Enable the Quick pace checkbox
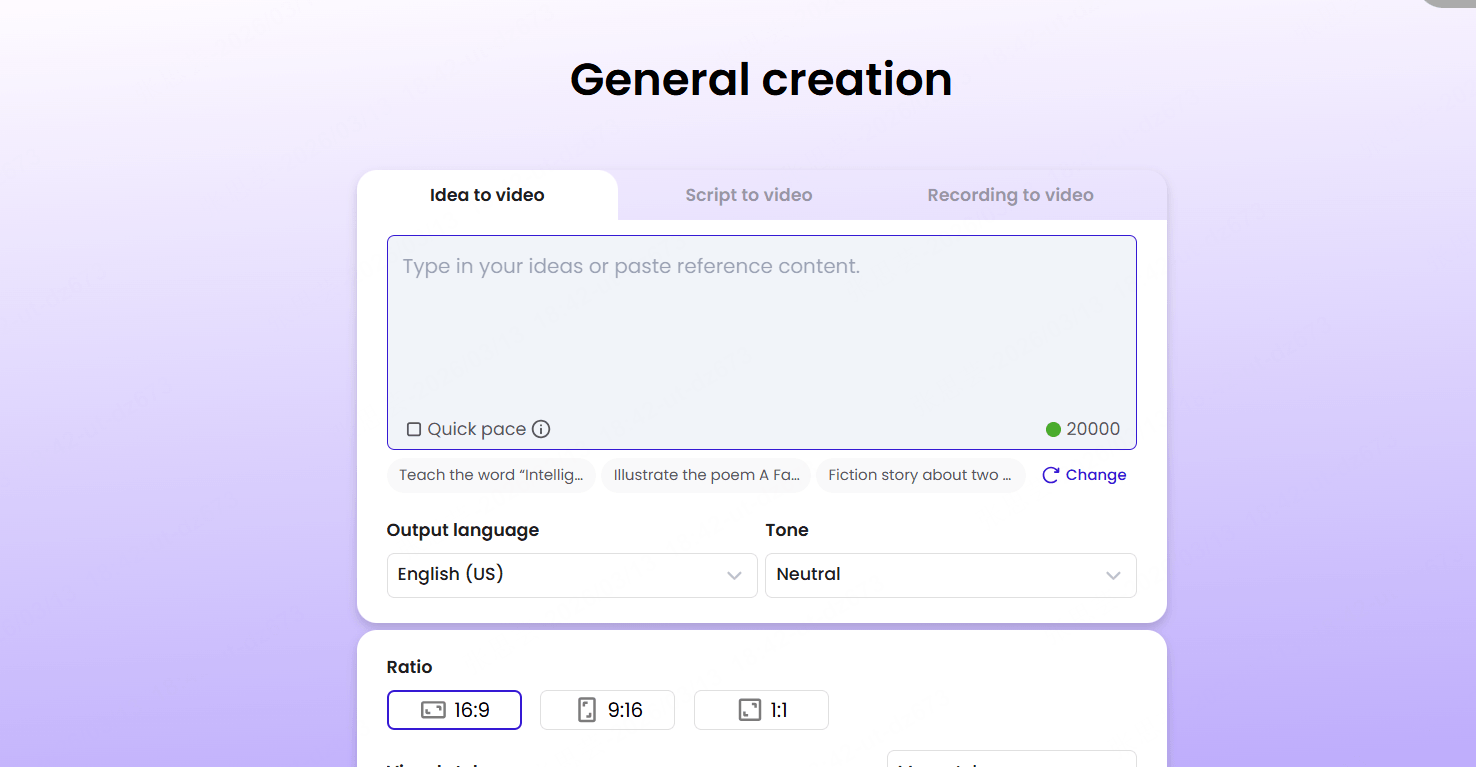Screen dimensions: 1476x767 (x=413, y=428)
